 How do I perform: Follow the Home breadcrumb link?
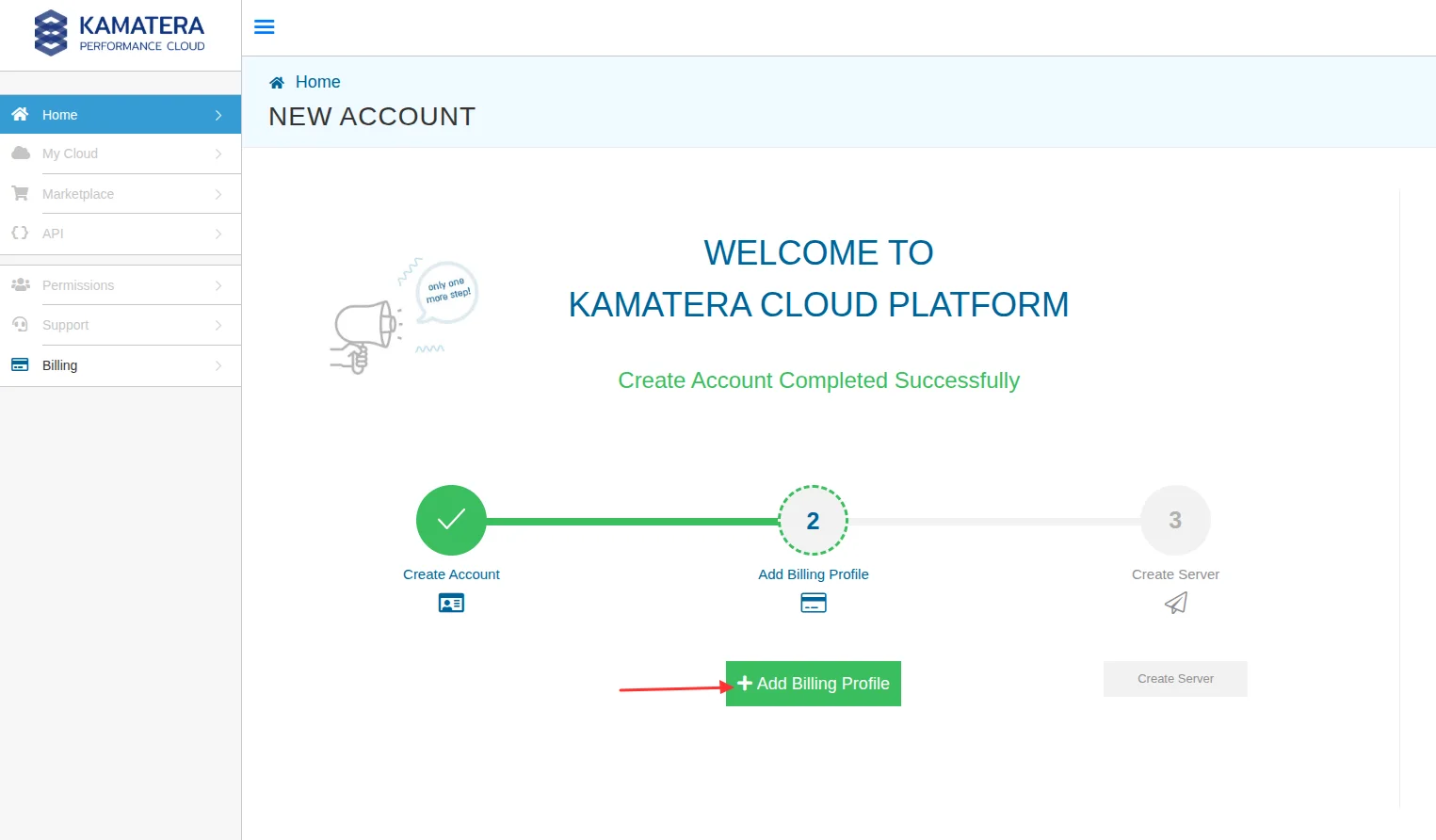318,82
